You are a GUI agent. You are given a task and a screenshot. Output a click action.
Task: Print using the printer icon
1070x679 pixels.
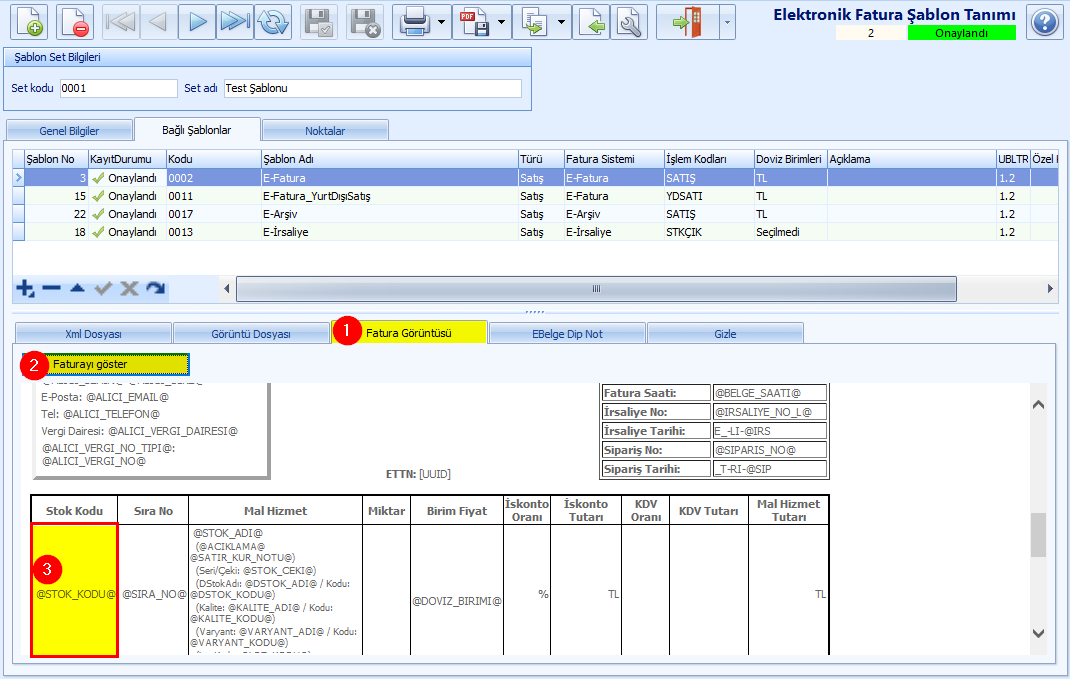click(414, 22)
